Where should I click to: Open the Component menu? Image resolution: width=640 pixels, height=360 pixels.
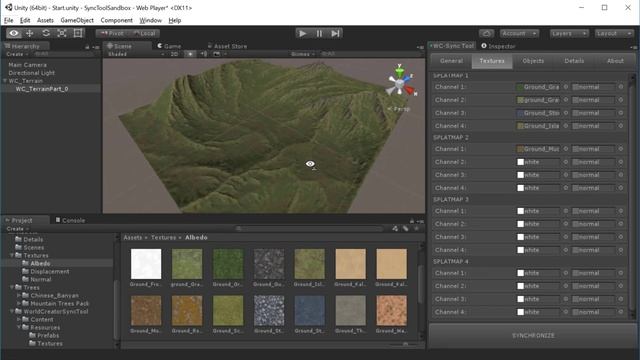point(116,20)
